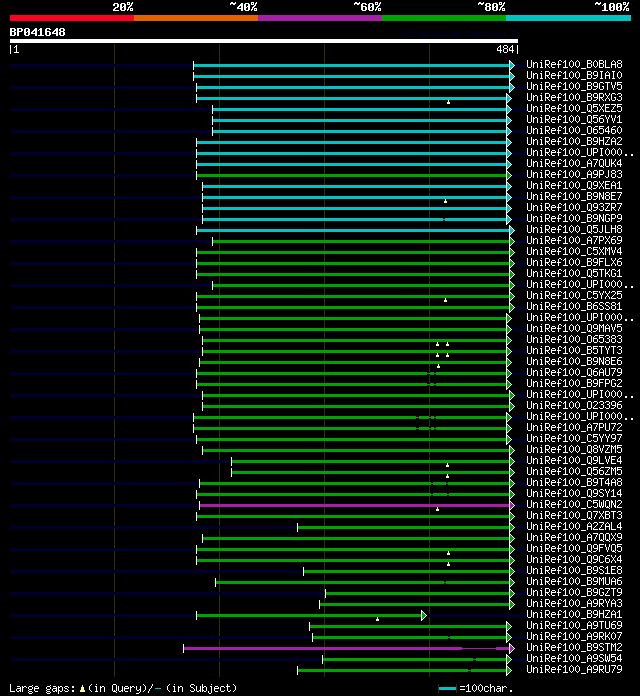
Task: Select hit UniRef100_B9MUA6
Action: (574, 581)
